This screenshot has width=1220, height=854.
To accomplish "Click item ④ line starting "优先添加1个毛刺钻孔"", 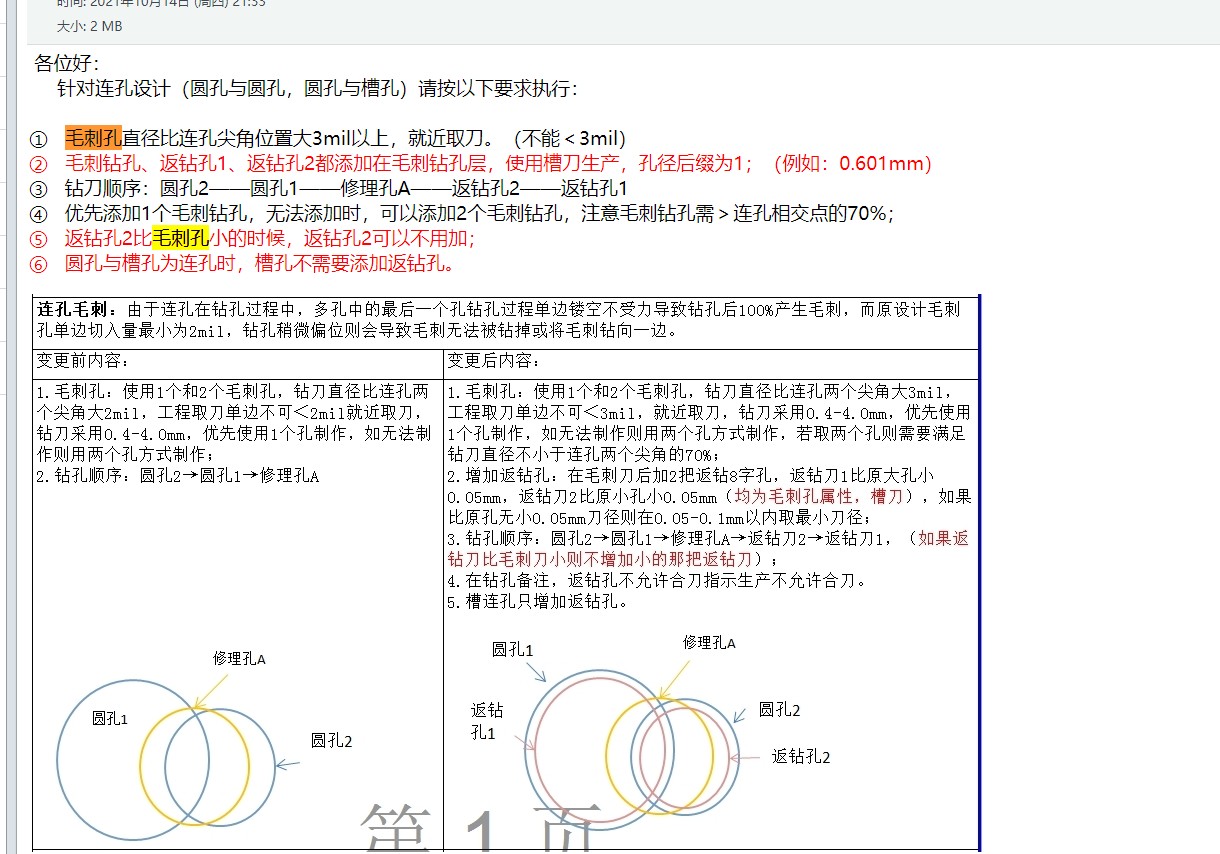I will coord(479,213).
